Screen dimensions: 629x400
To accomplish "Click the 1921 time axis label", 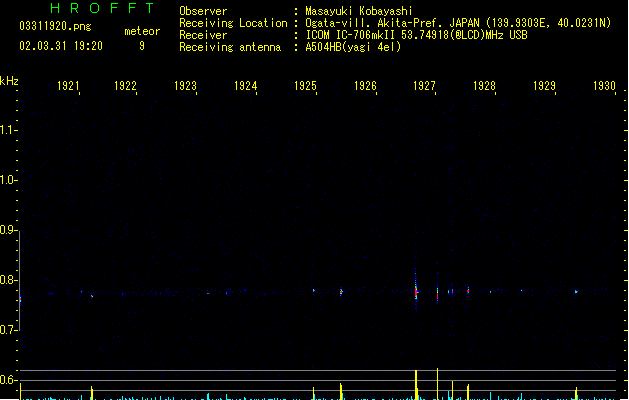I will 68,86.
